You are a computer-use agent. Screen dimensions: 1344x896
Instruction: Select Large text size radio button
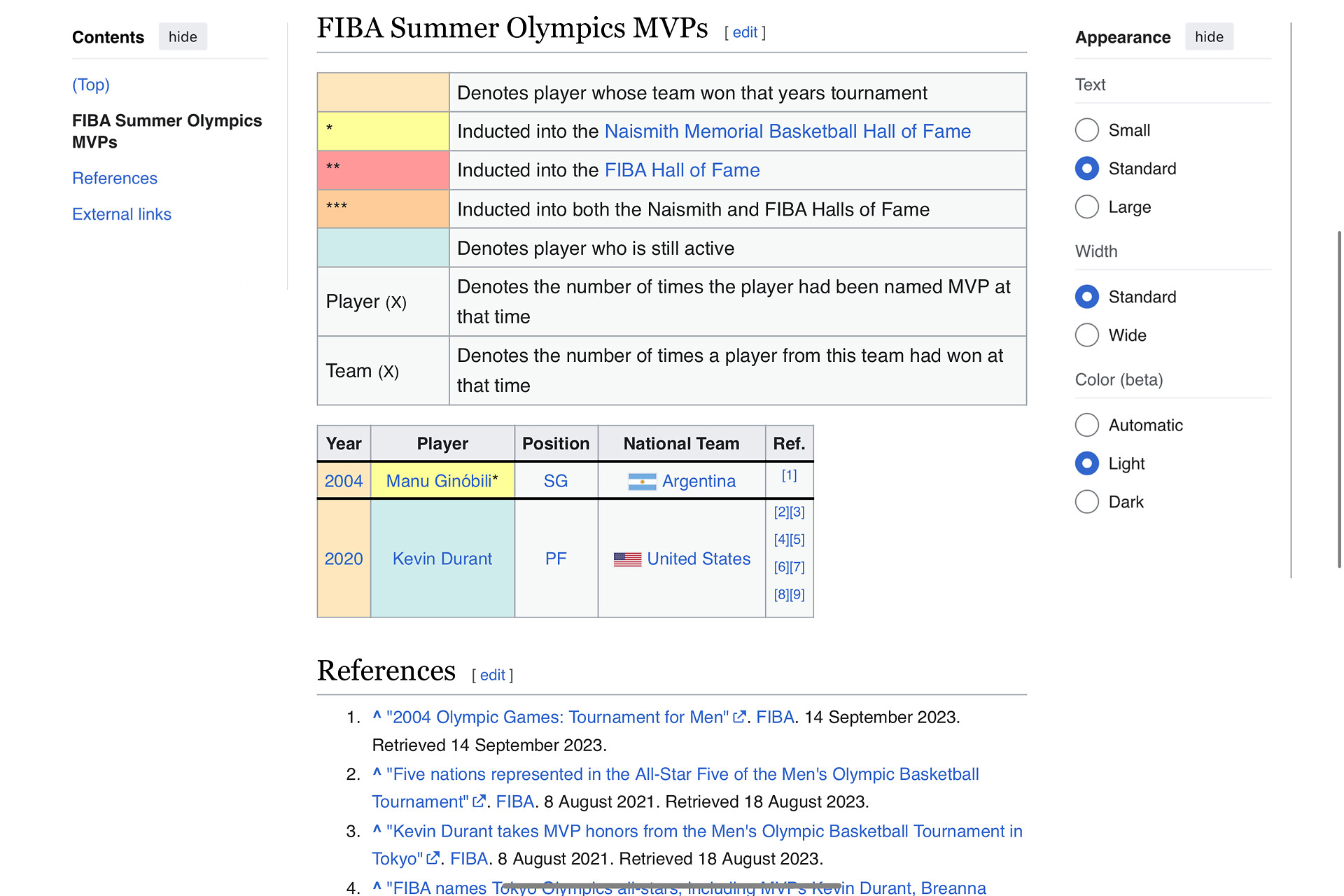(x=1087, y=207)
